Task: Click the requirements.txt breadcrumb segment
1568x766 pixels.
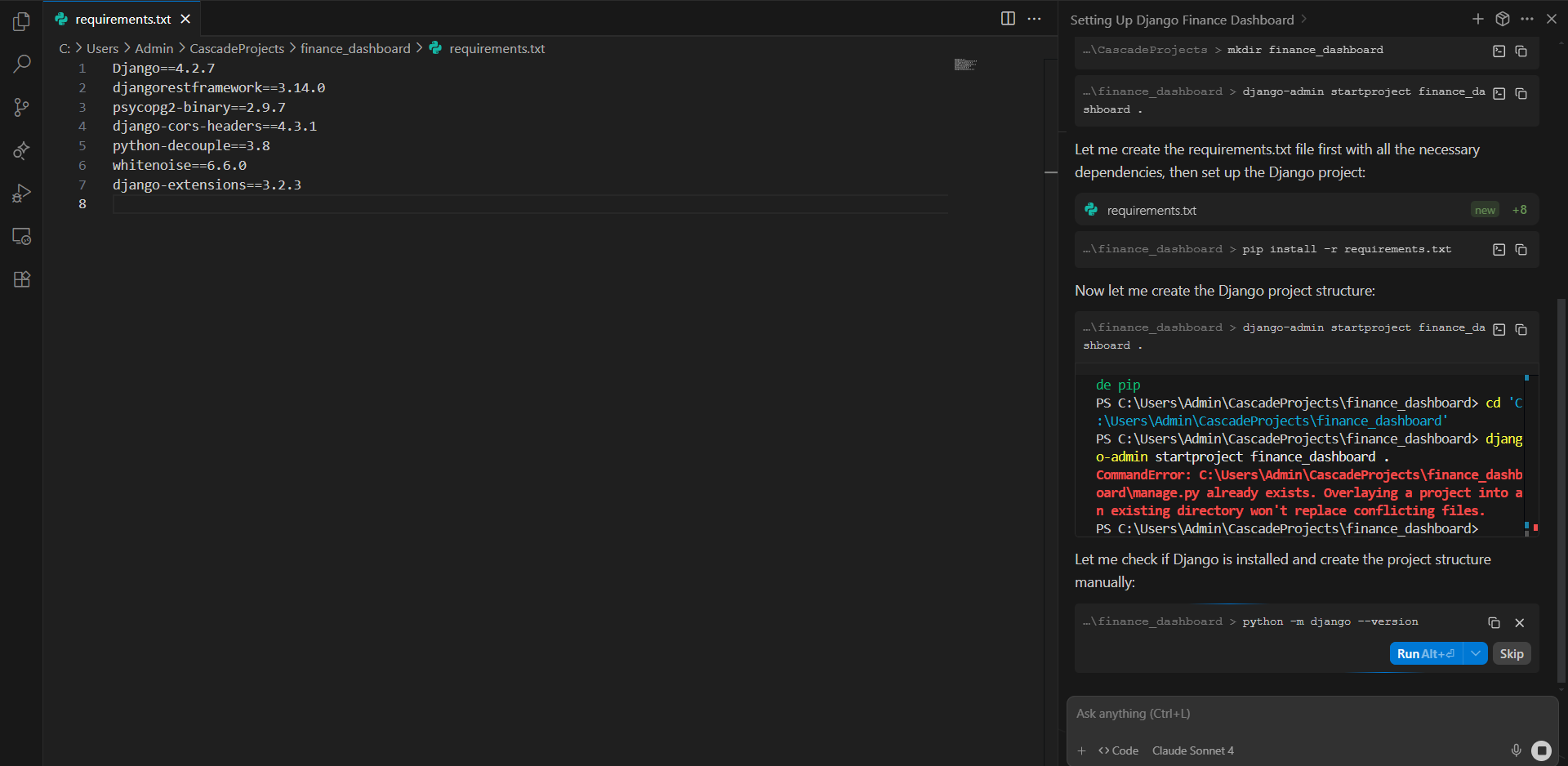Action: click(497, 48)
